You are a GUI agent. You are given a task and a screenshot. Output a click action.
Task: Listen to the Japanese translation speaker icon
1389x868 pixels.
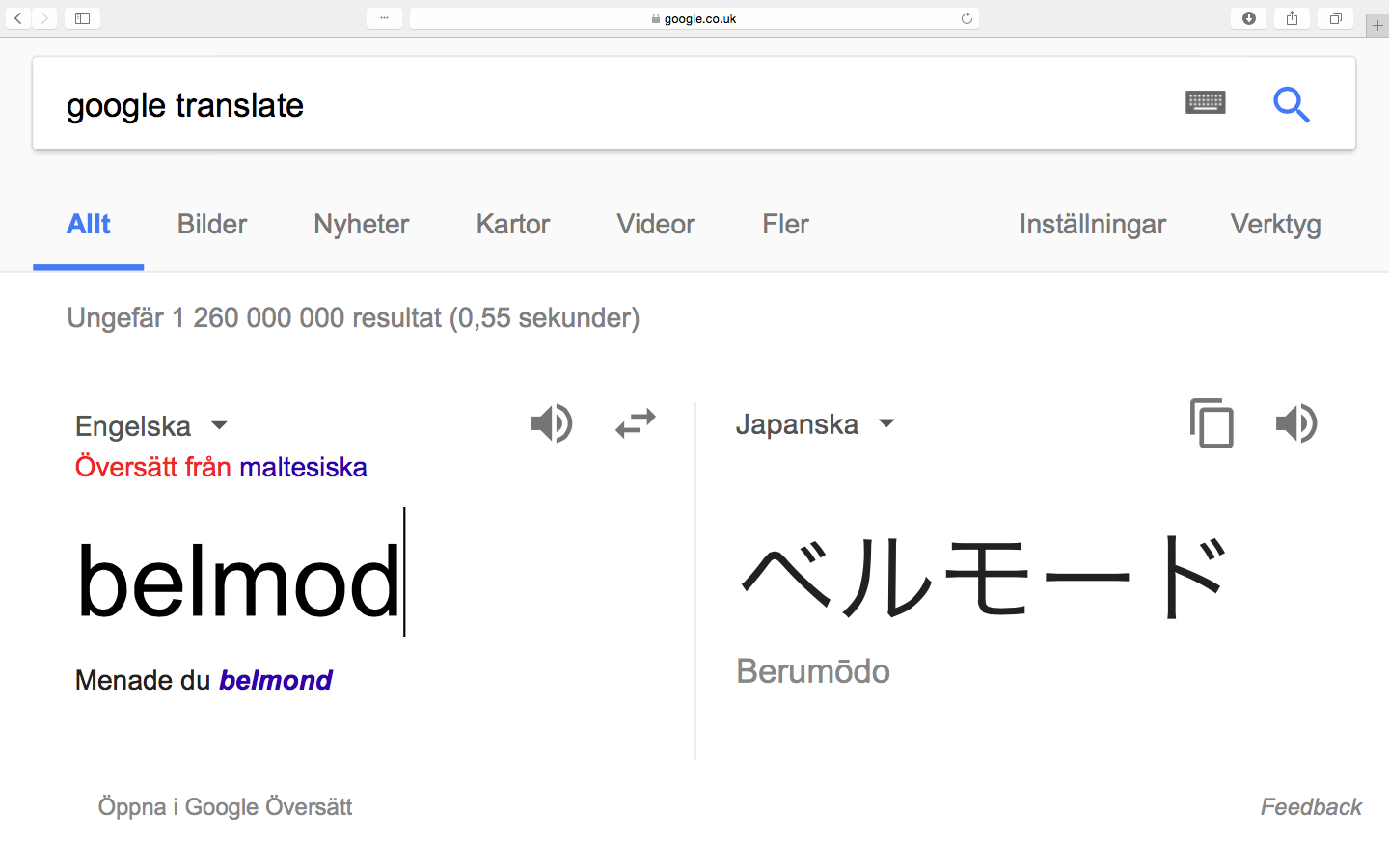point(1296,423)
